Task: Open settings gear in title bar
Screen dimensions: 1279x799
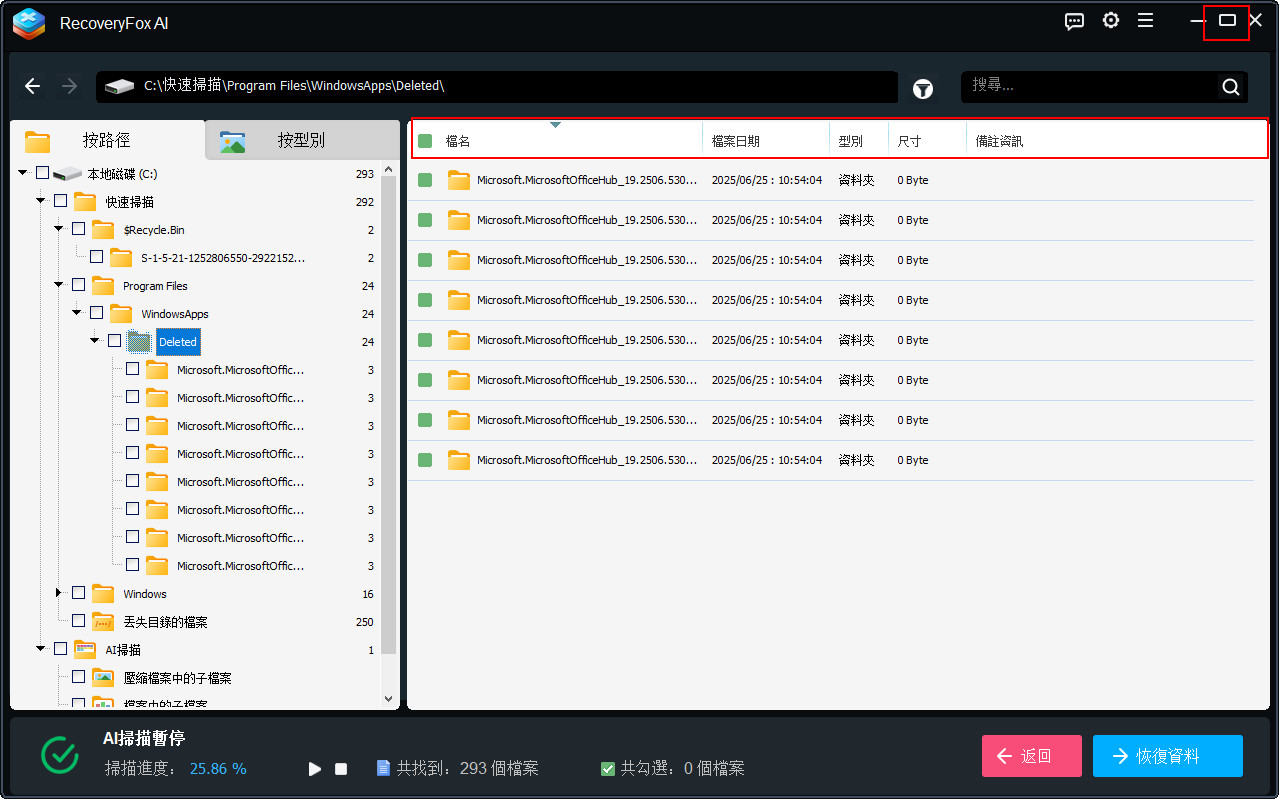Action: [1110, 21]
